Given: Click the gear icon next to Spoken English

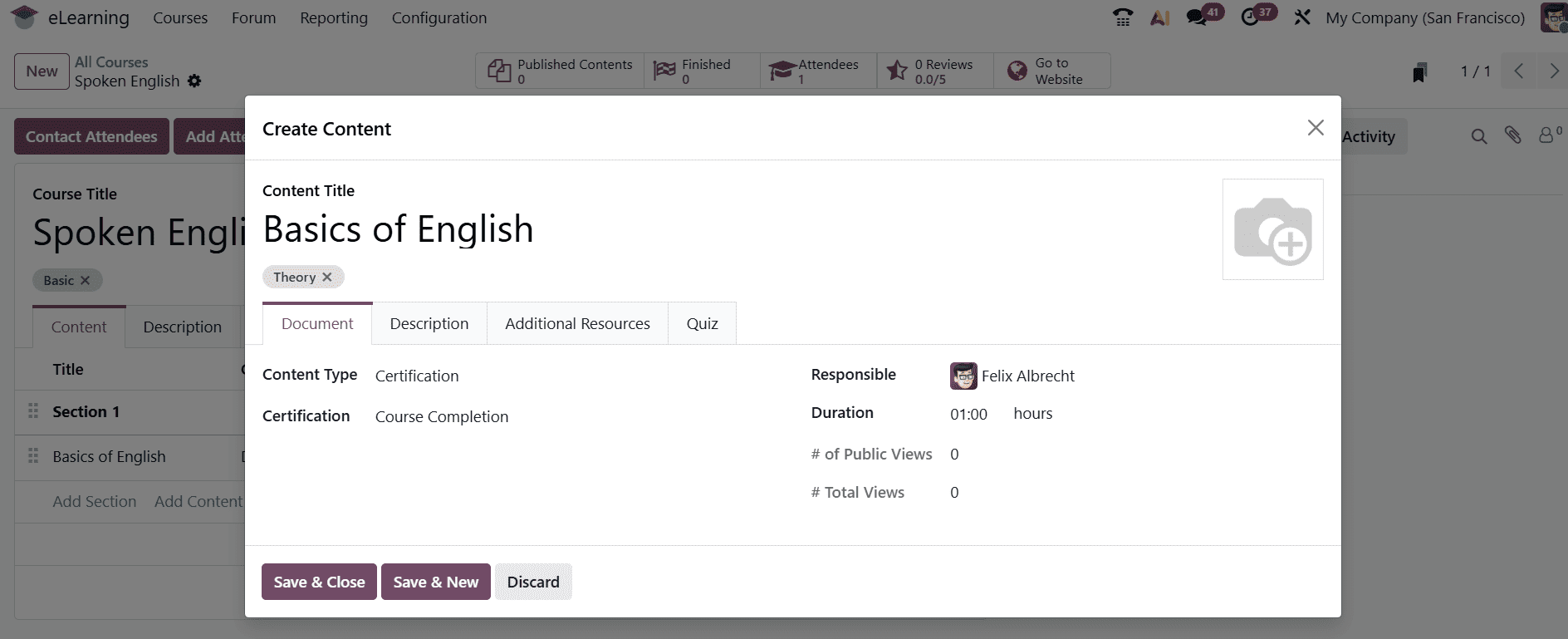Looking at the screenshot, I should click(194, 81).
